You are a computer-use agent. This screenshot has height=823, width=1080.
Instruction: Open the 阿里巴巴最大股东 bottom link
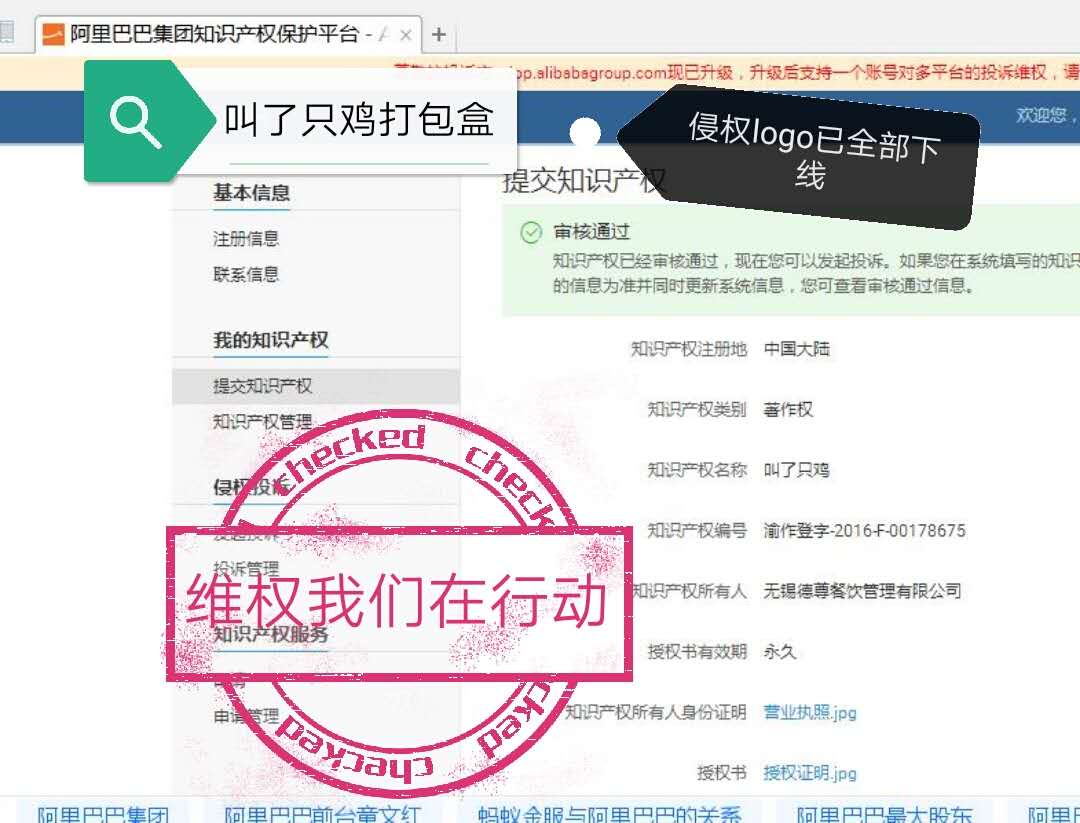[884, 813]
